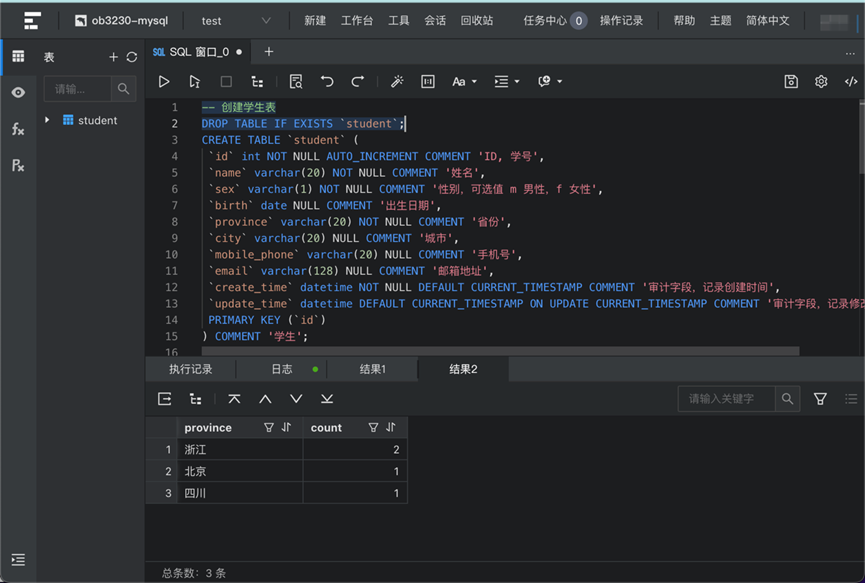Toggle the snippets eye panel in sidebar

click(x=17, y=92)
